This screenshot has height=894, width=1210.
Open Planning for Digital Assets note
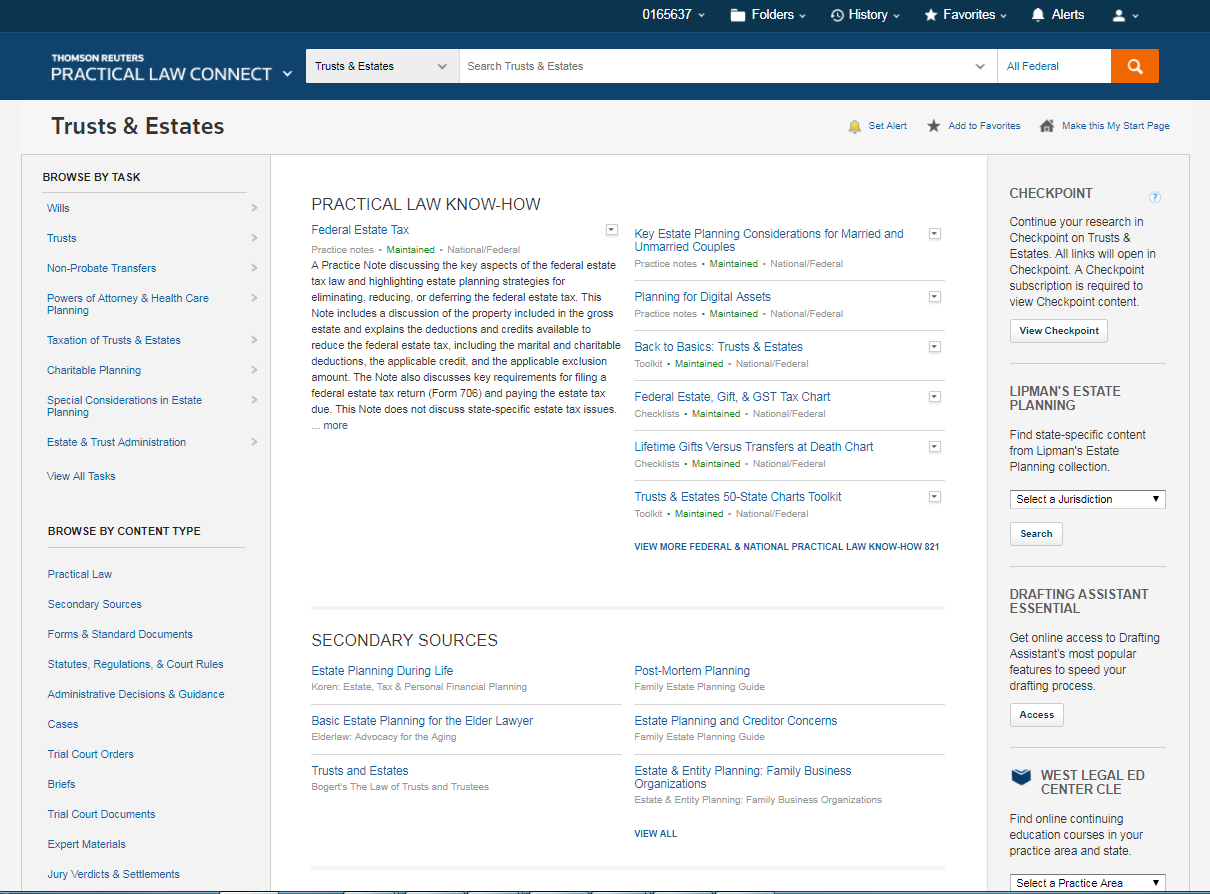click(x=702, y=297)
